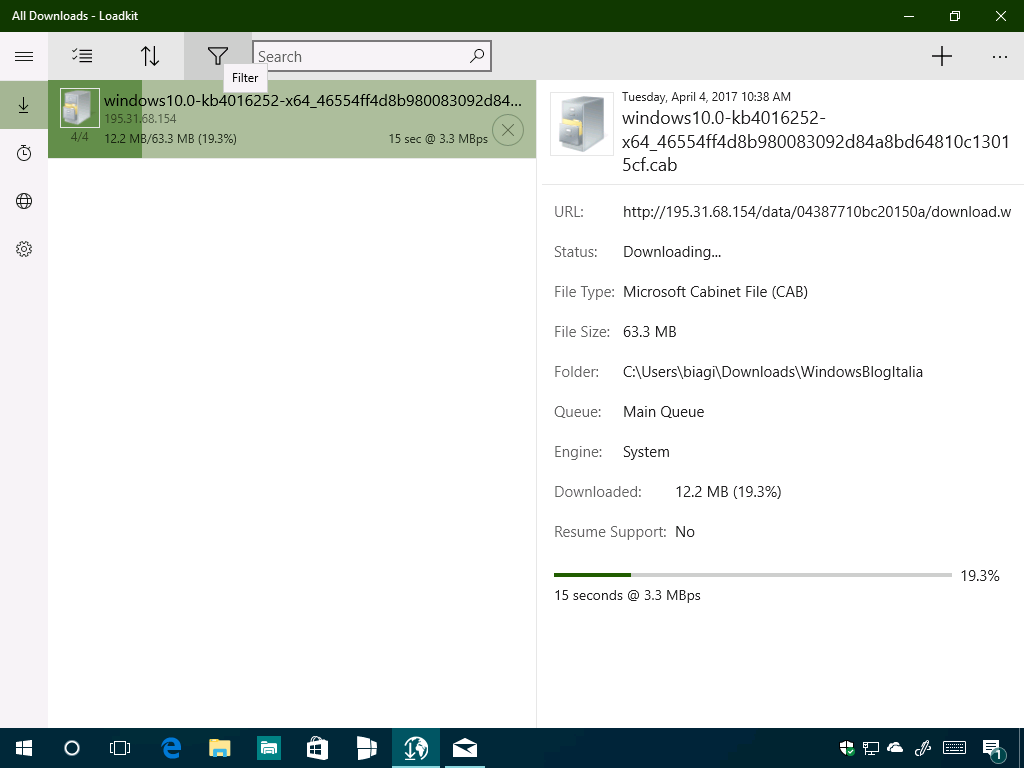
Task: Click the Downloads\WindowsBlogItalia folder path
Action: coord(773,372)
